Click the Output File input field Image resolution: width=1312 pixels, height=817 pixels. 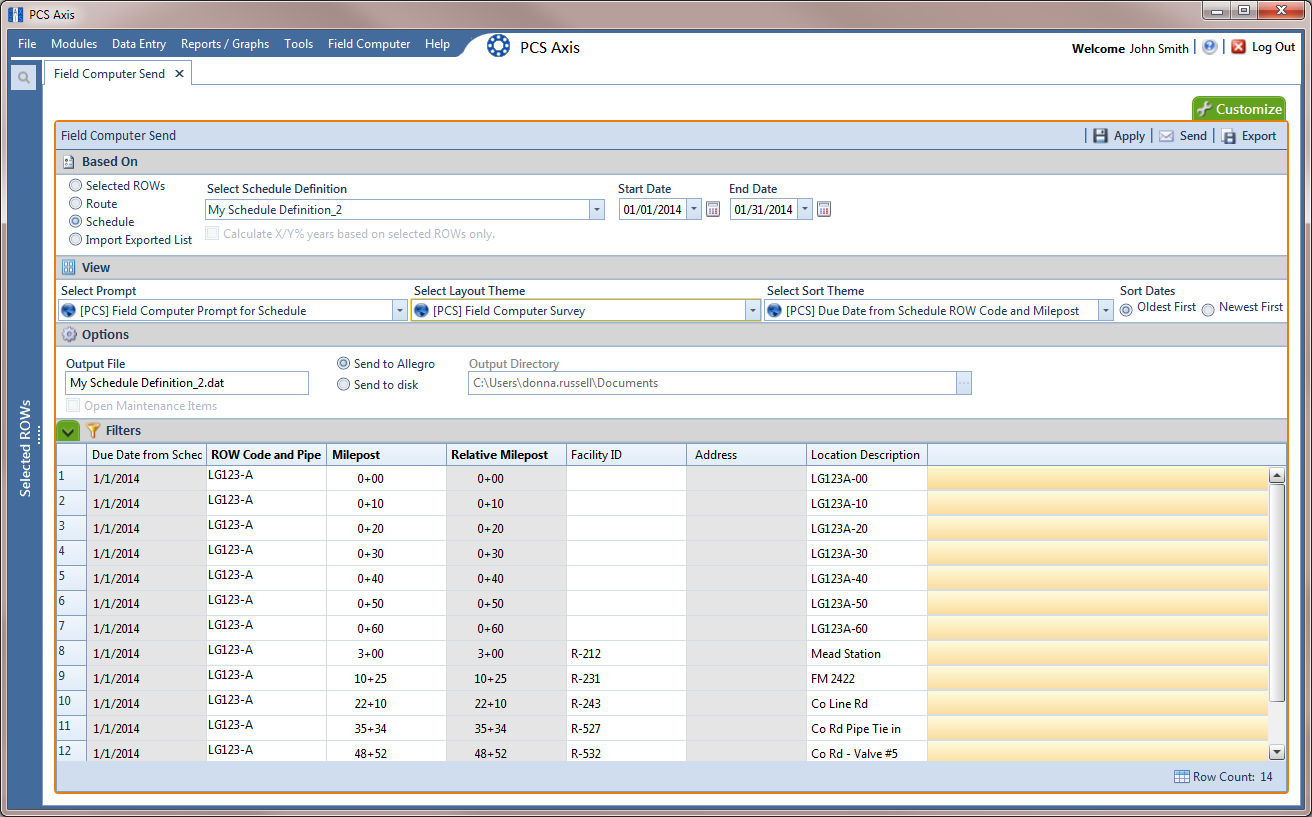[x=187, y=383]
